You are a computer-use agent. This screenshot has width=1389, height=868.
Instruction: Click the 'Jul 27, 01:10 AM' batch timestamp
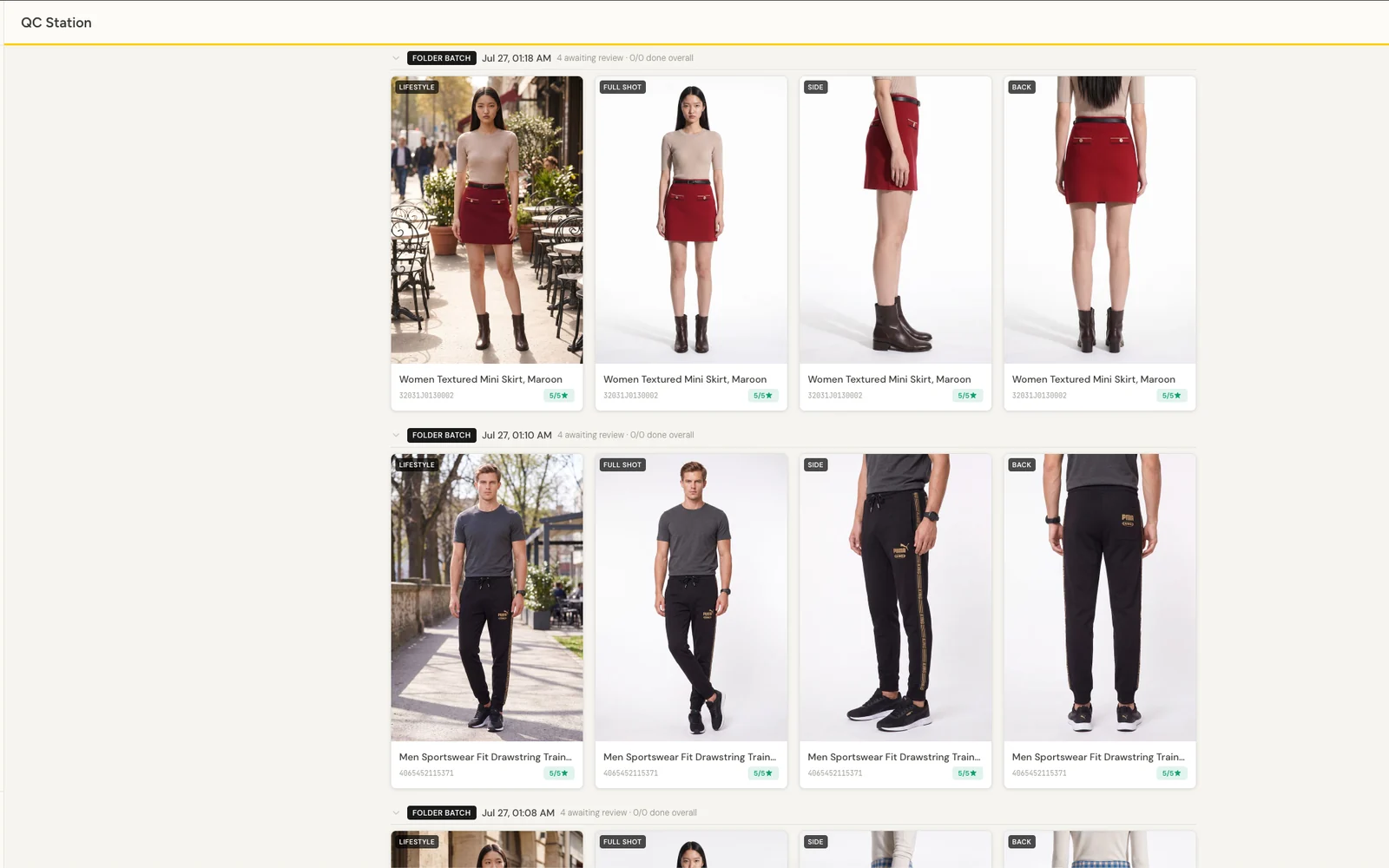pos(517,435)
